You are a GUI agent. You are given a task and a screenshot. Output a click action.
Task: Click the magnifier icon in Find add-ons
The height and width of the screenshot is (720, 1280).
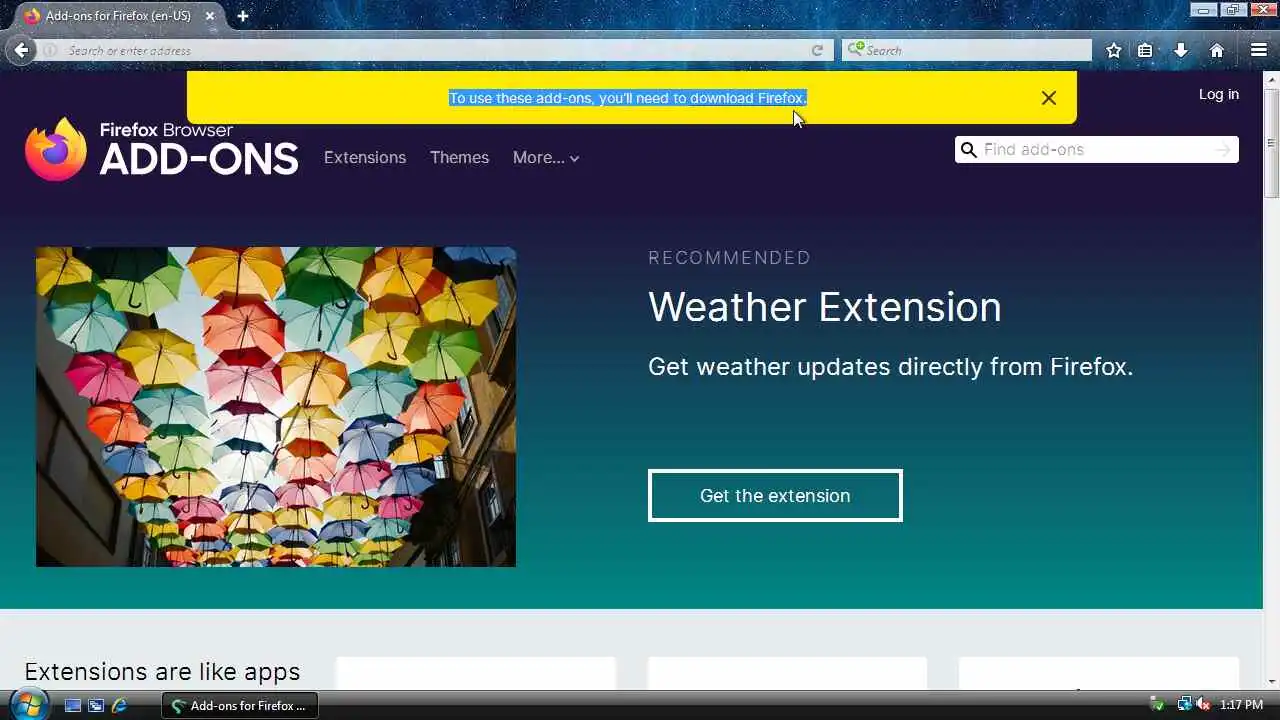pos(968,150)
